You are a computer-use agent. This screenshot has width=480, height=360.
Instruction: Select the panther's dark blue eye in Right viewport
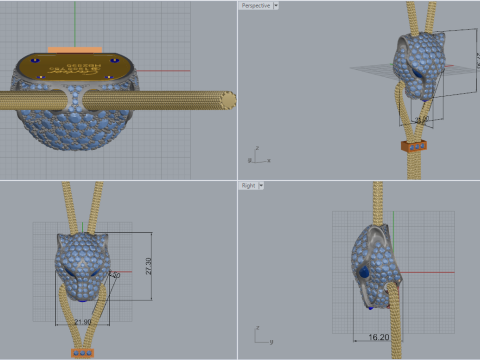tap(364, 272)
